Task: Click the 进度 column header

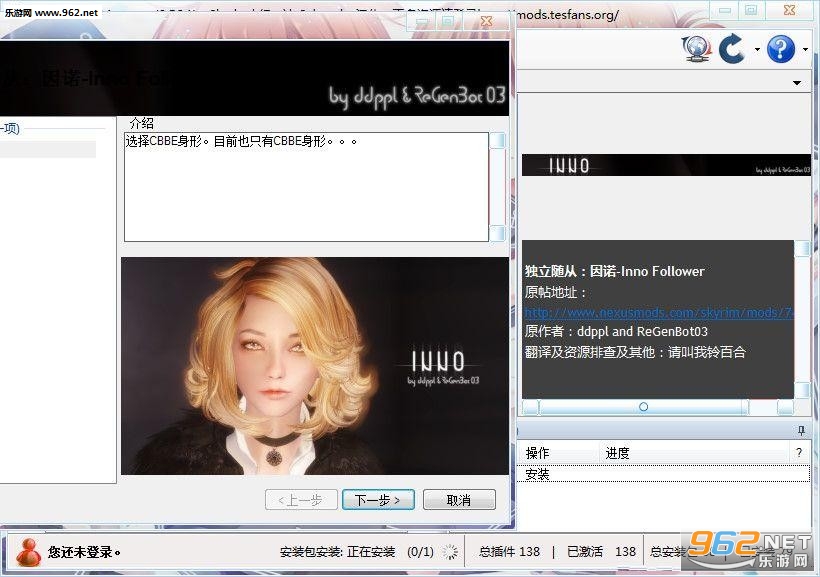Action: pyautogui.click(x=693, y=453)
